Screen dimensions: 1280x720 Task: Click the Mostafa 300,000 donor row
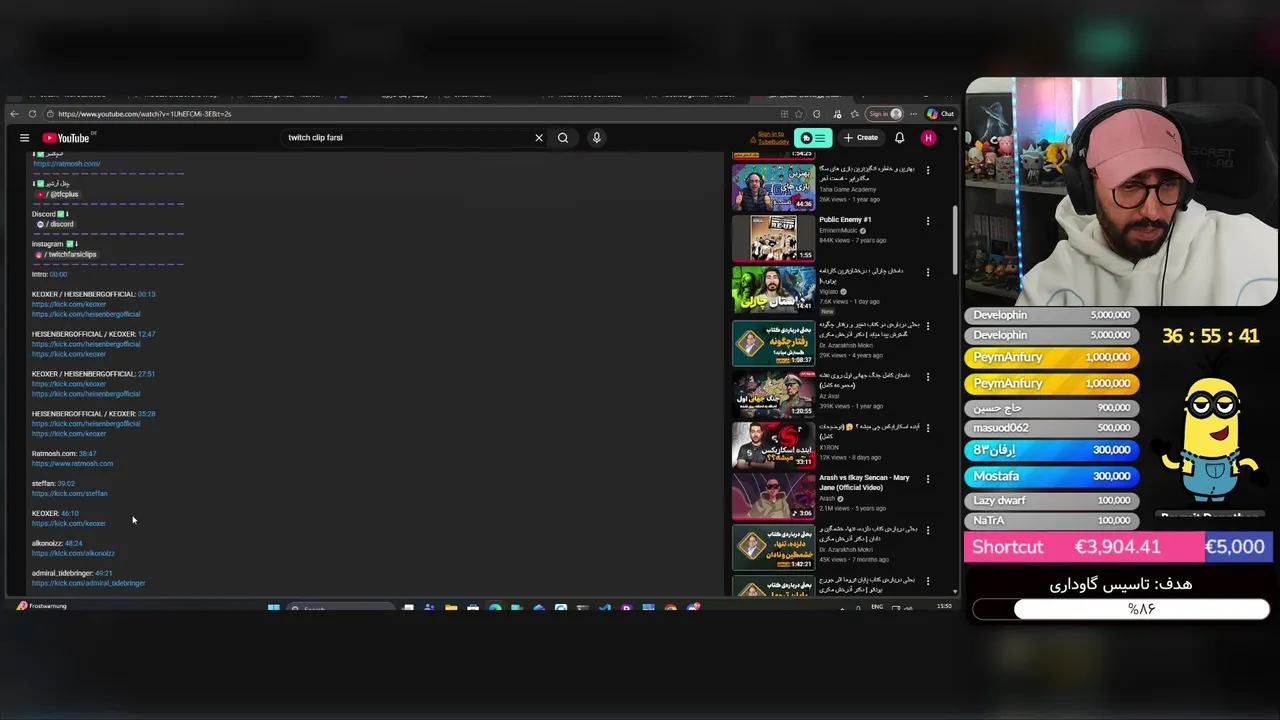pos(1051,477)
